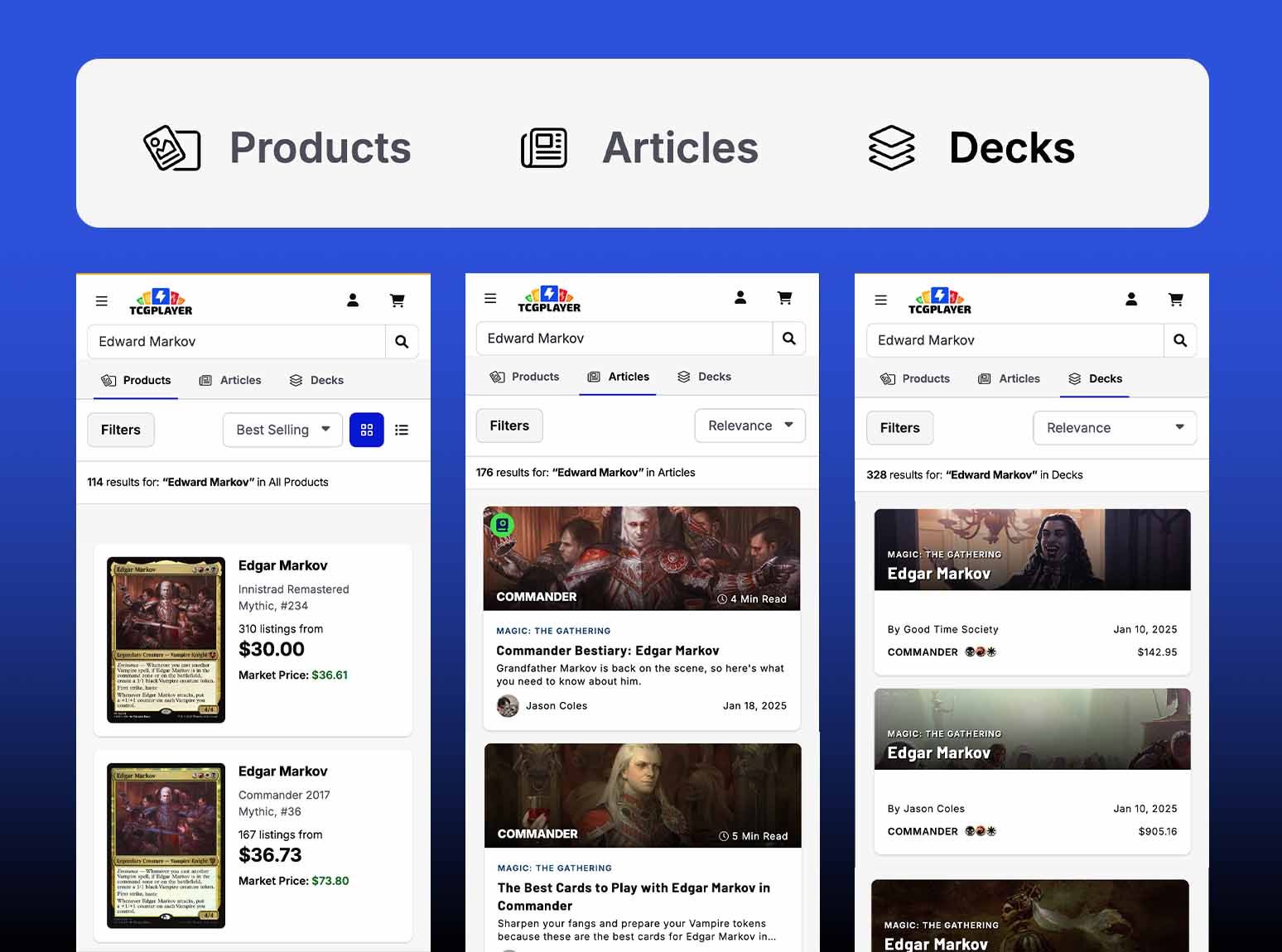Open the Filters panel in Articles view

pos(509,425)
